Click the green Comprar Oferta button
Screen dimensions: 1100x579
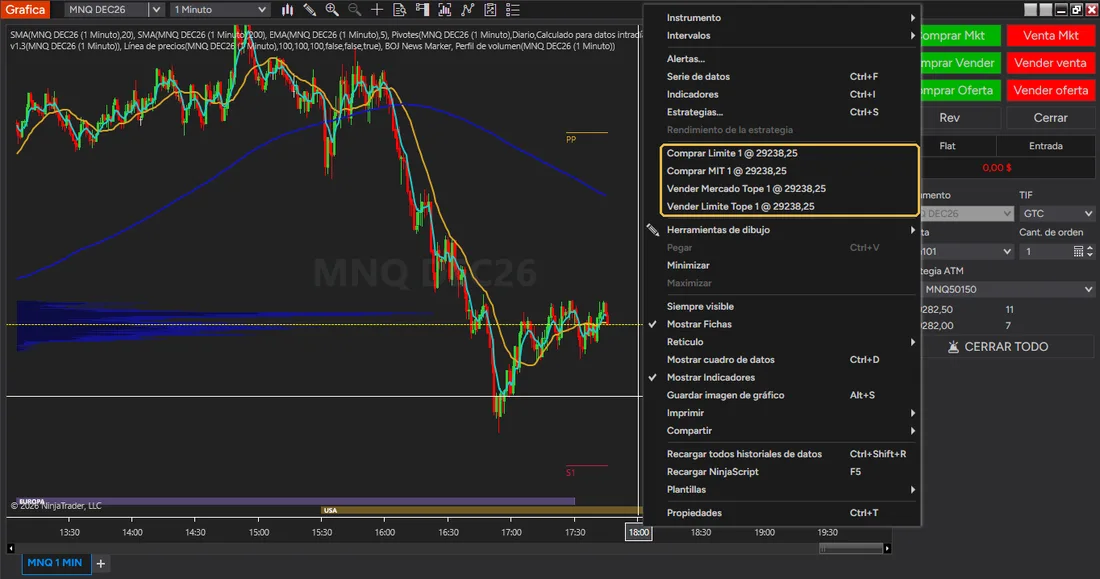[x=960, y=91]
